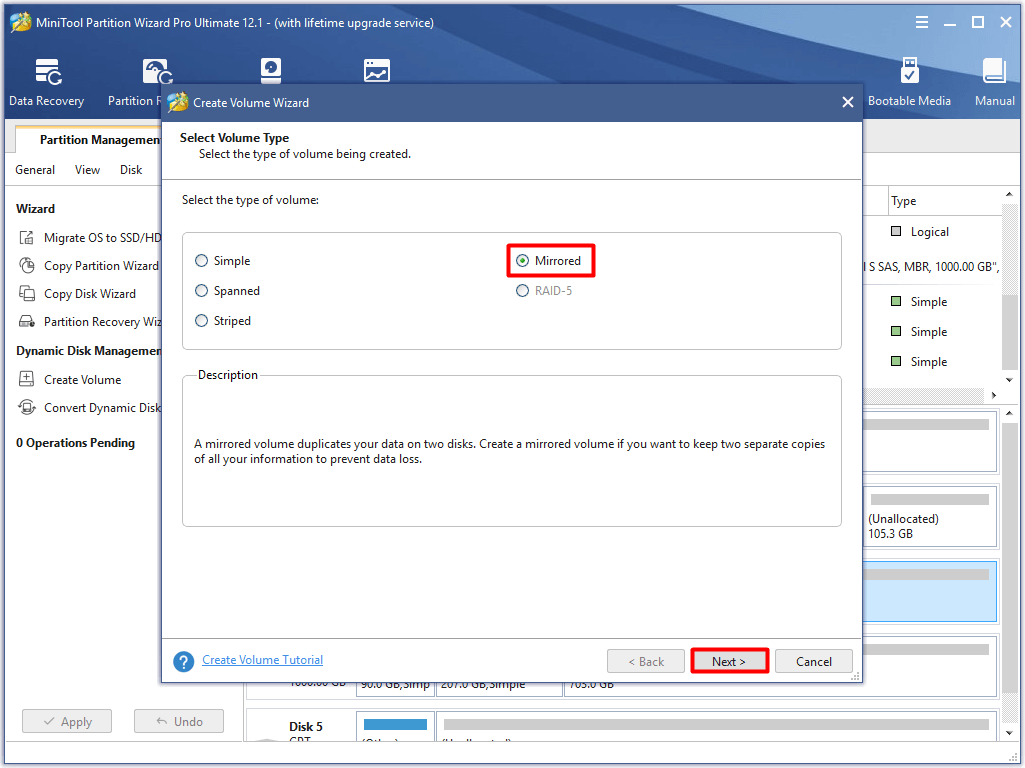Select the RAID-5 volume type
This screenshot has height=768, width=1025.
pos(522,291)
